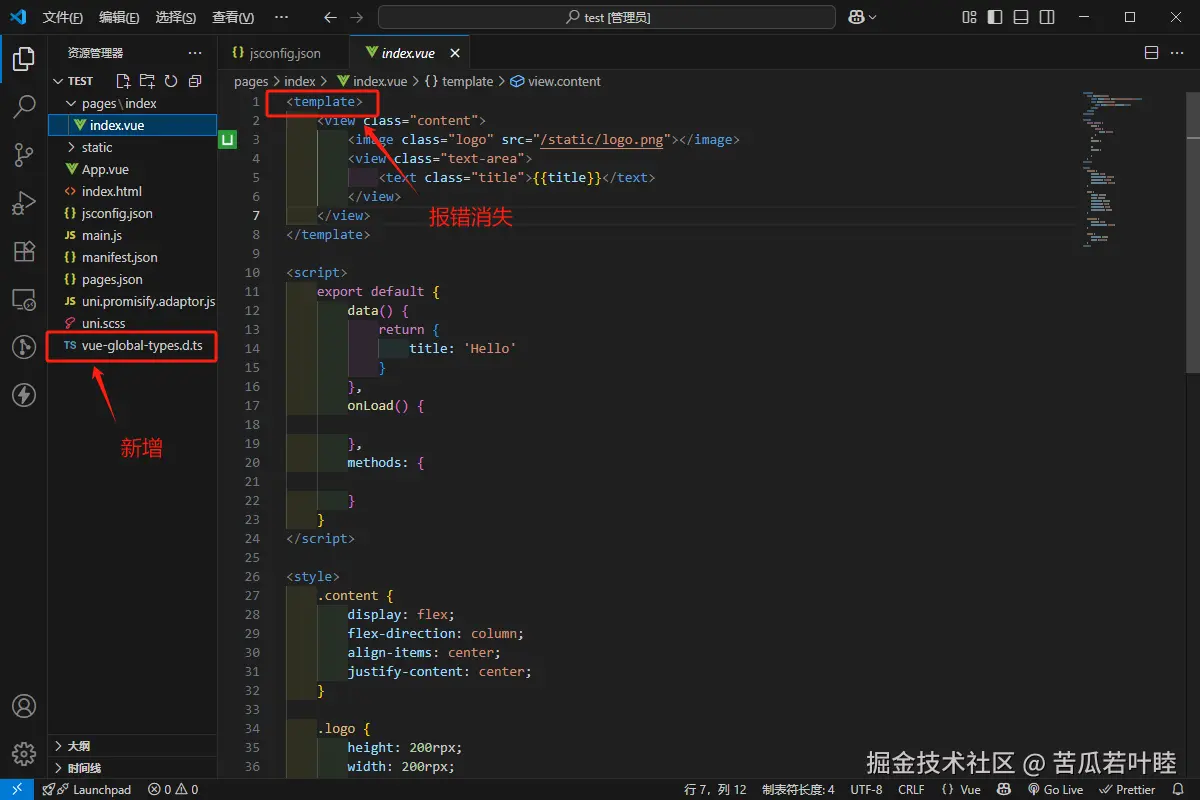Open the Source Control view

click(24, 155)
